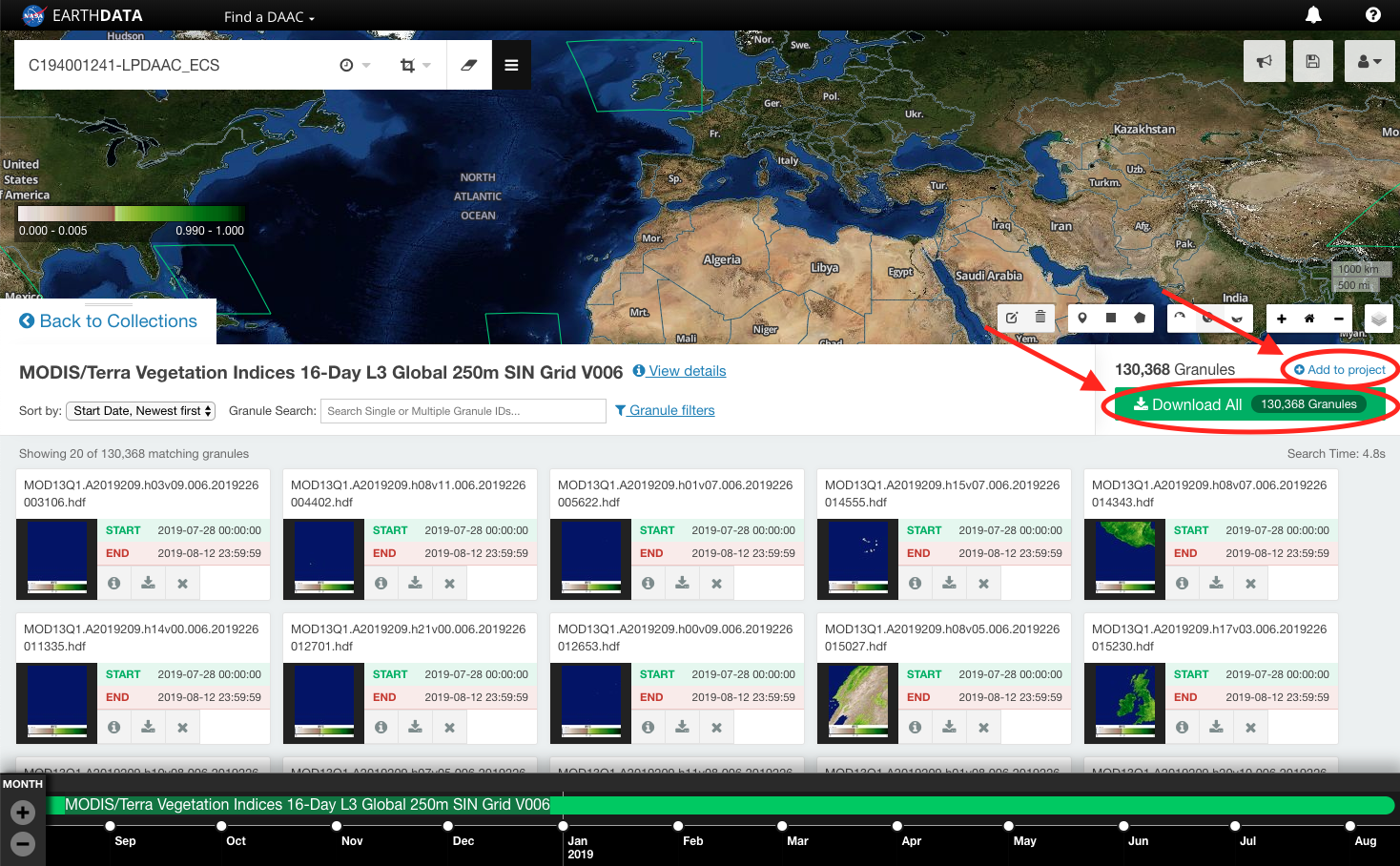Click the vegetation index color legend bar
Image resolution: width=1400 pixels, height=866 pixels.
(x=132, y=214)
